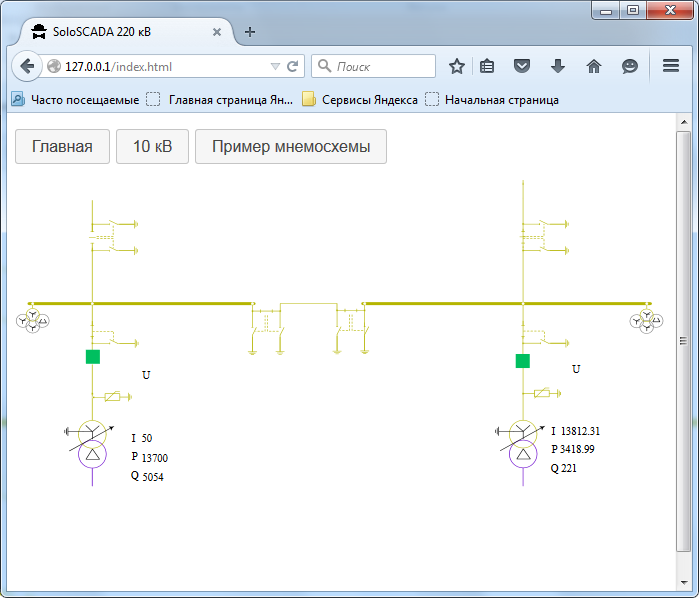Click the value P 3418.99

click(x=573, y=449)
